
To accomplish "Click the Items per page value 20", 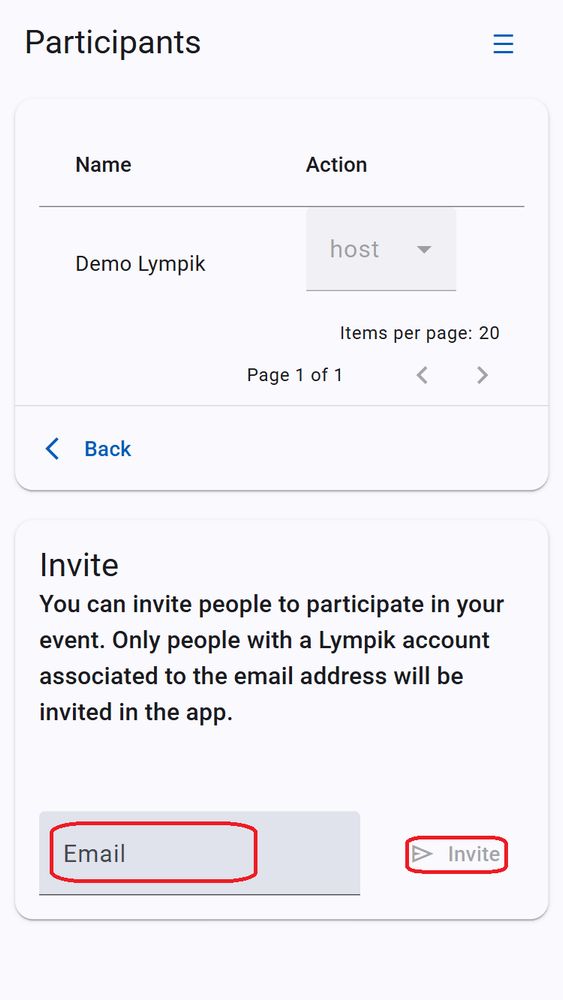I will coord(489,333).
